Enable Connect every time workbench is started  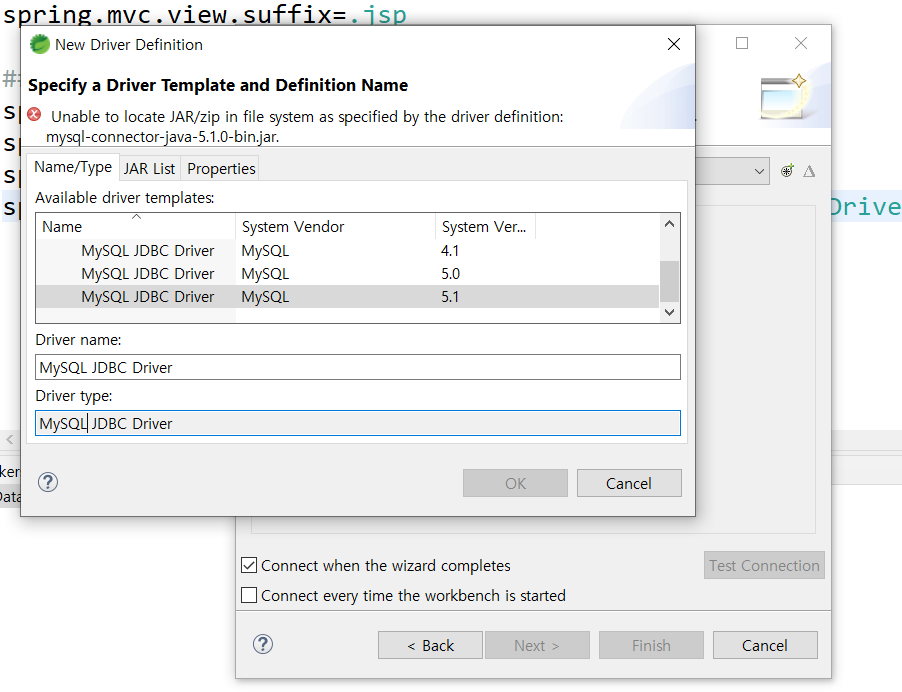(x=249, y=595)
